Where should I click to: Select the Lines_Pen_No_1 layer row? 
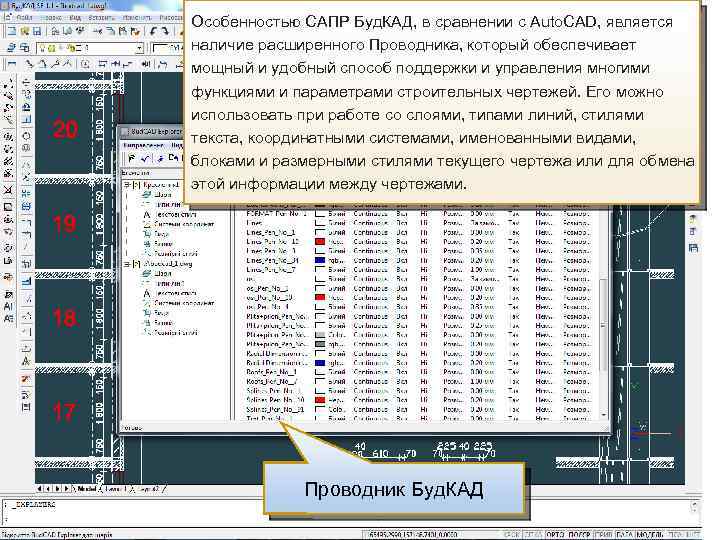(x=417, y=232)
